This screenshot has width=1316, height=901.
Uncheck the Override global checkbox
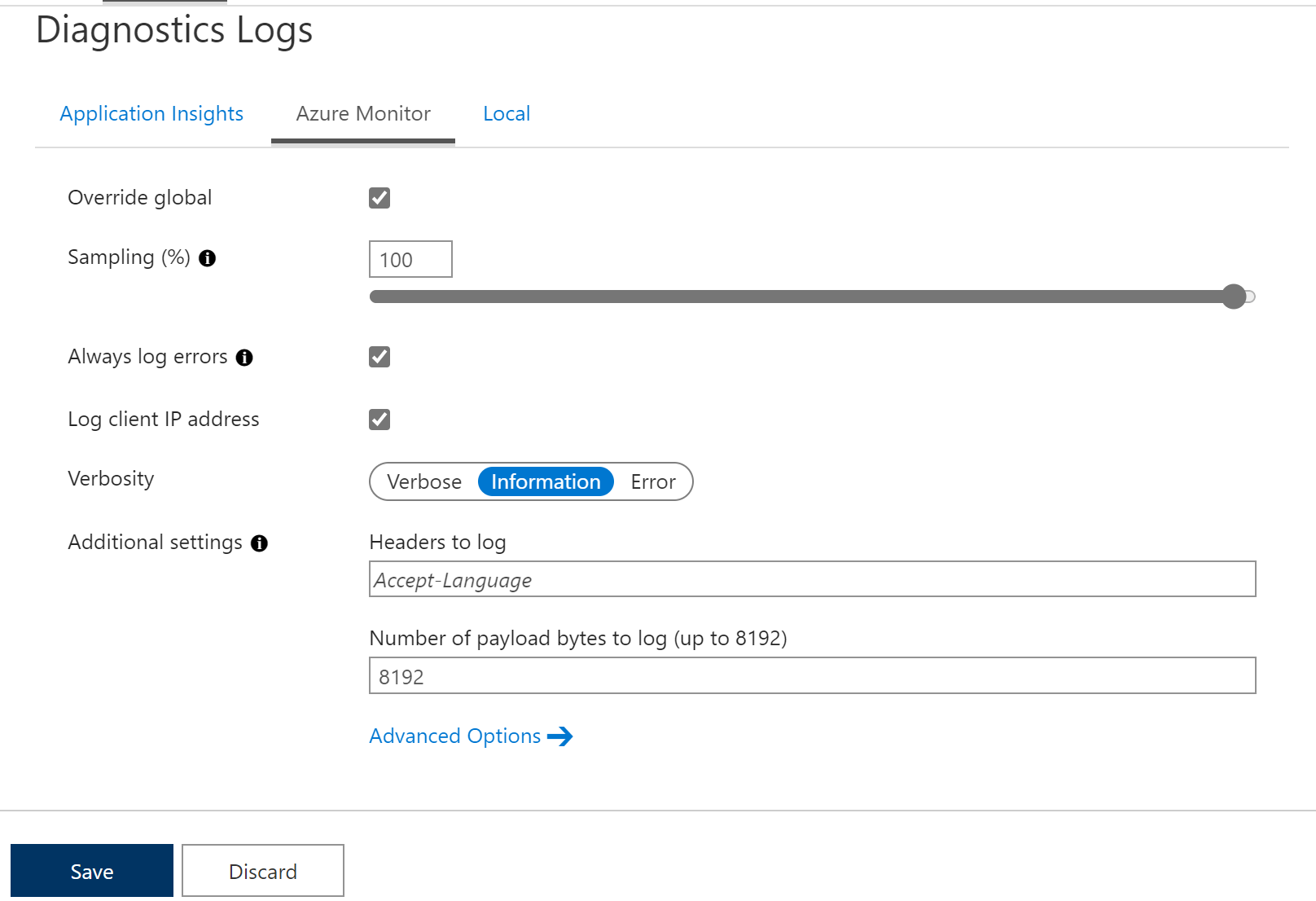(379, 198)
